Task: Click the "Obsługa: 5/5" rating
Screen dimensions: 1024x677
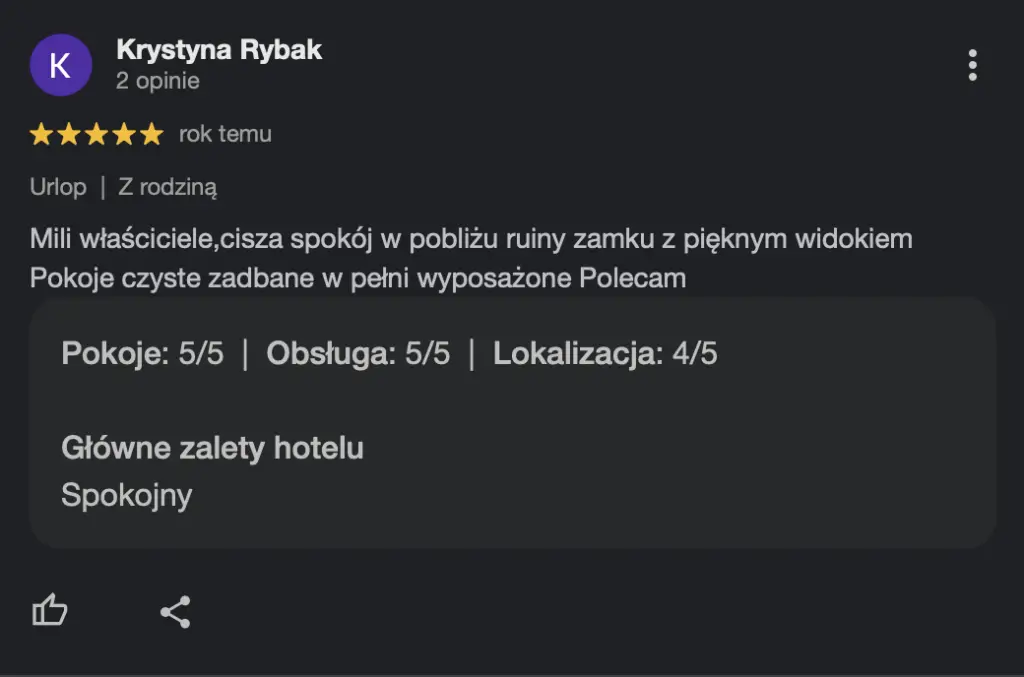Action: click(x=358, y=354)
